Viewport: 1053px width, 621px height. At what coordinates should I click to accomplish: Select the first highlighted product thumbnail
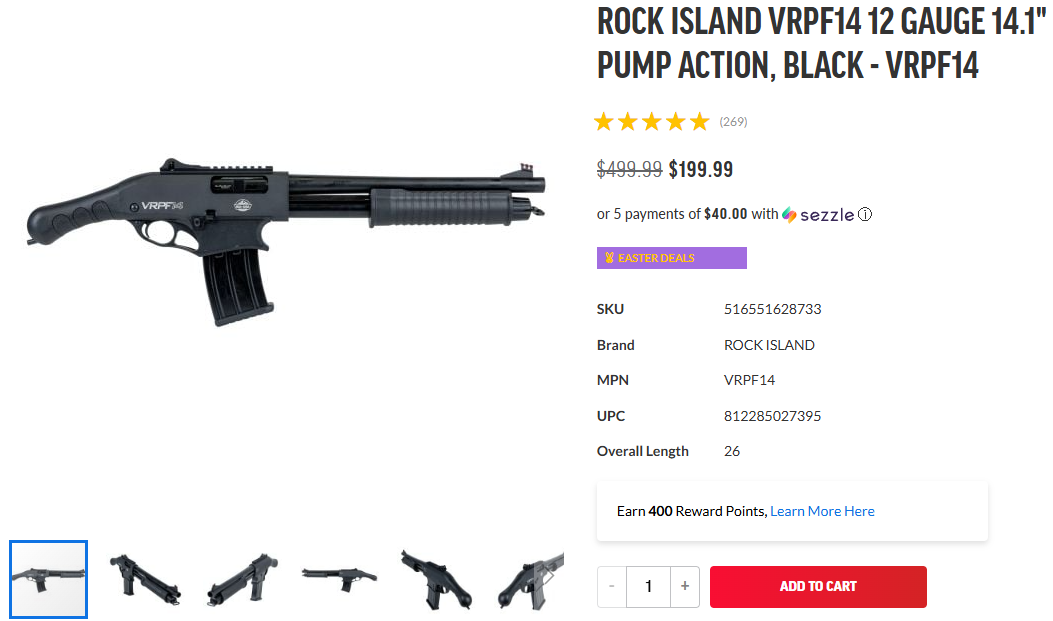click(49, 578)
